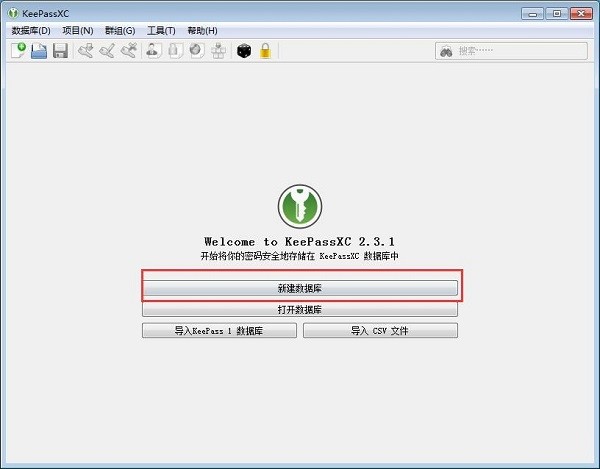This screenshot has height=469, width=600.
Task: Minimize the KeePassXC window
Action: [532, 14]
